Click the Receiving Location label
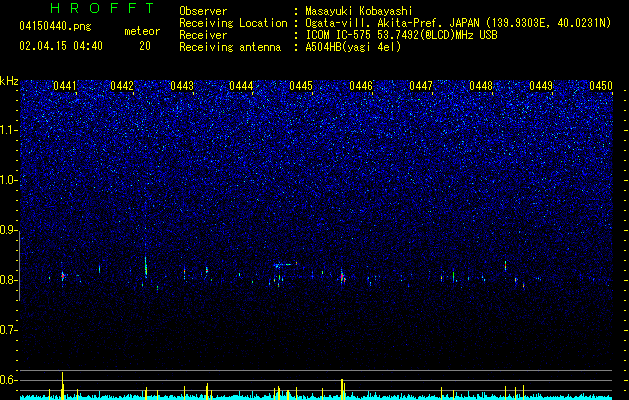Image resolution: width=629 pixels, height=400 pixels. point(233,23)
